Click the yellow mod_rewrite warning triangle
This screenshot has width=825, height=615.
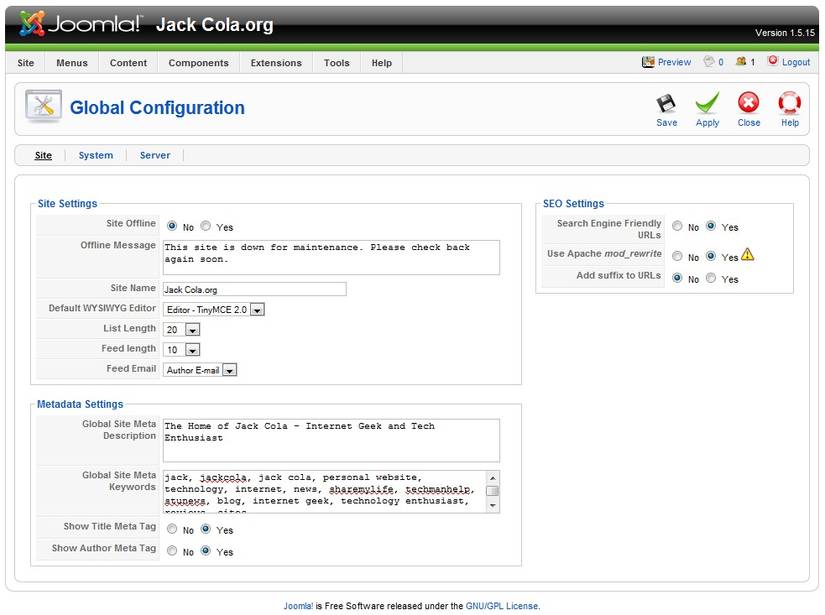tap(747, 255)
